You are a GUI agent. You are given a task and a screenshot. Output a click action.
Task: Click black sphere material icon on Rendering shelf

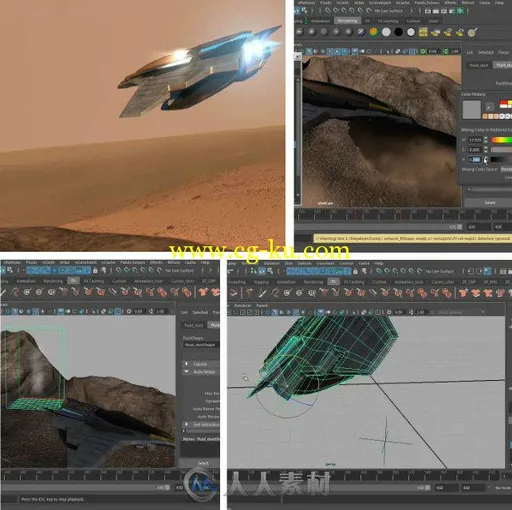398,32
